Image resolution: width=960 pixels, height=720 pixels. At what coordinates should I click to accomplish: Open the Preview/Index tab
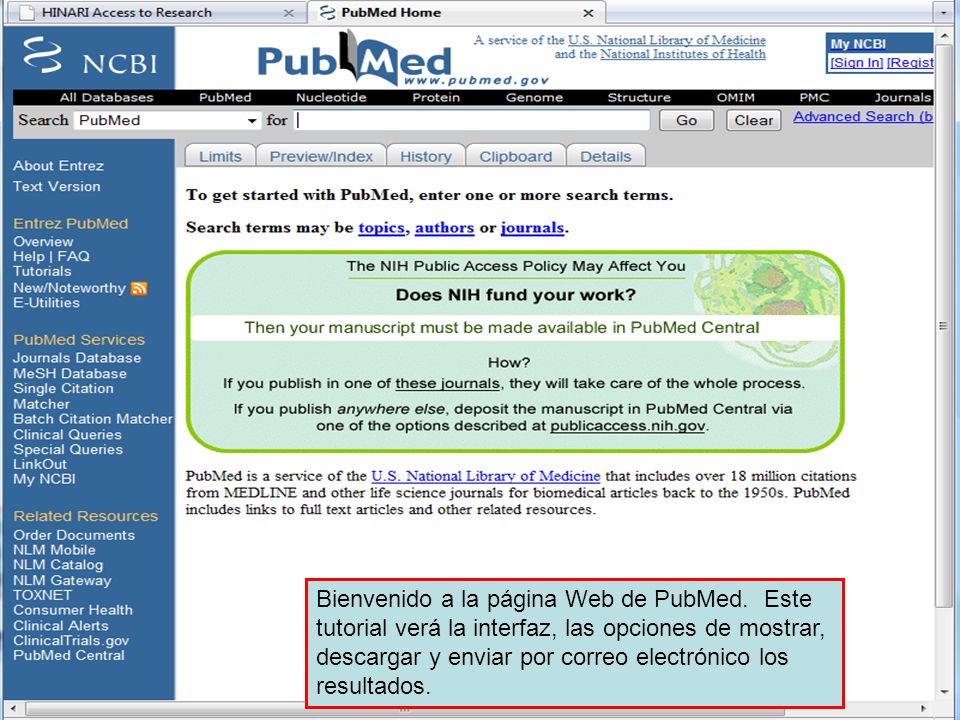[x=321, y=156]
